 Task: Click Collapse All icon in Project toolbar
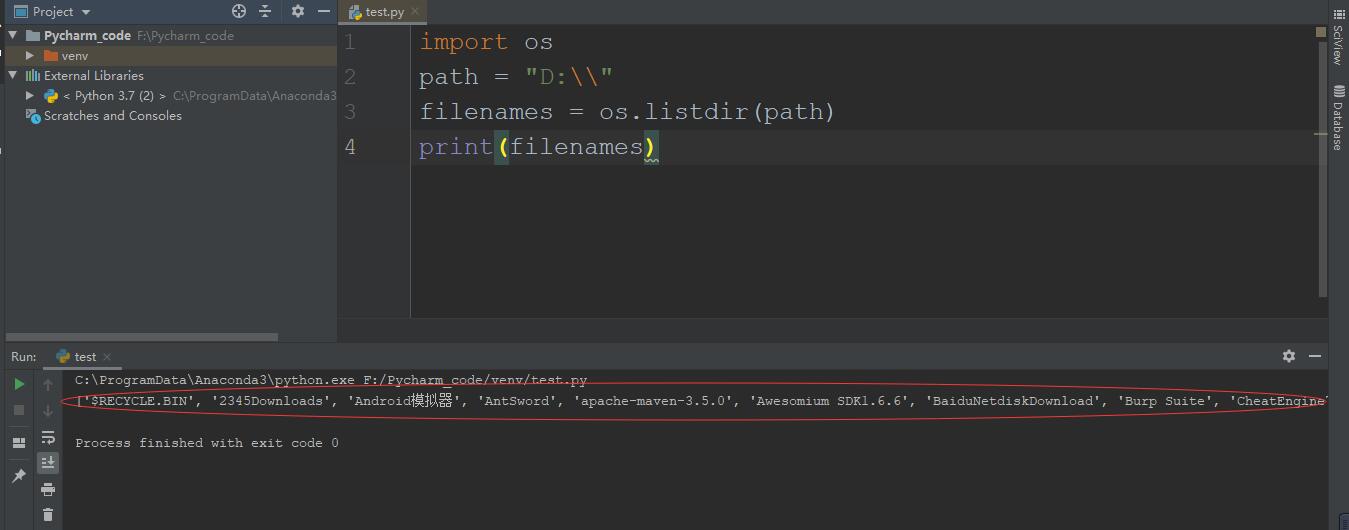[265, 11]
